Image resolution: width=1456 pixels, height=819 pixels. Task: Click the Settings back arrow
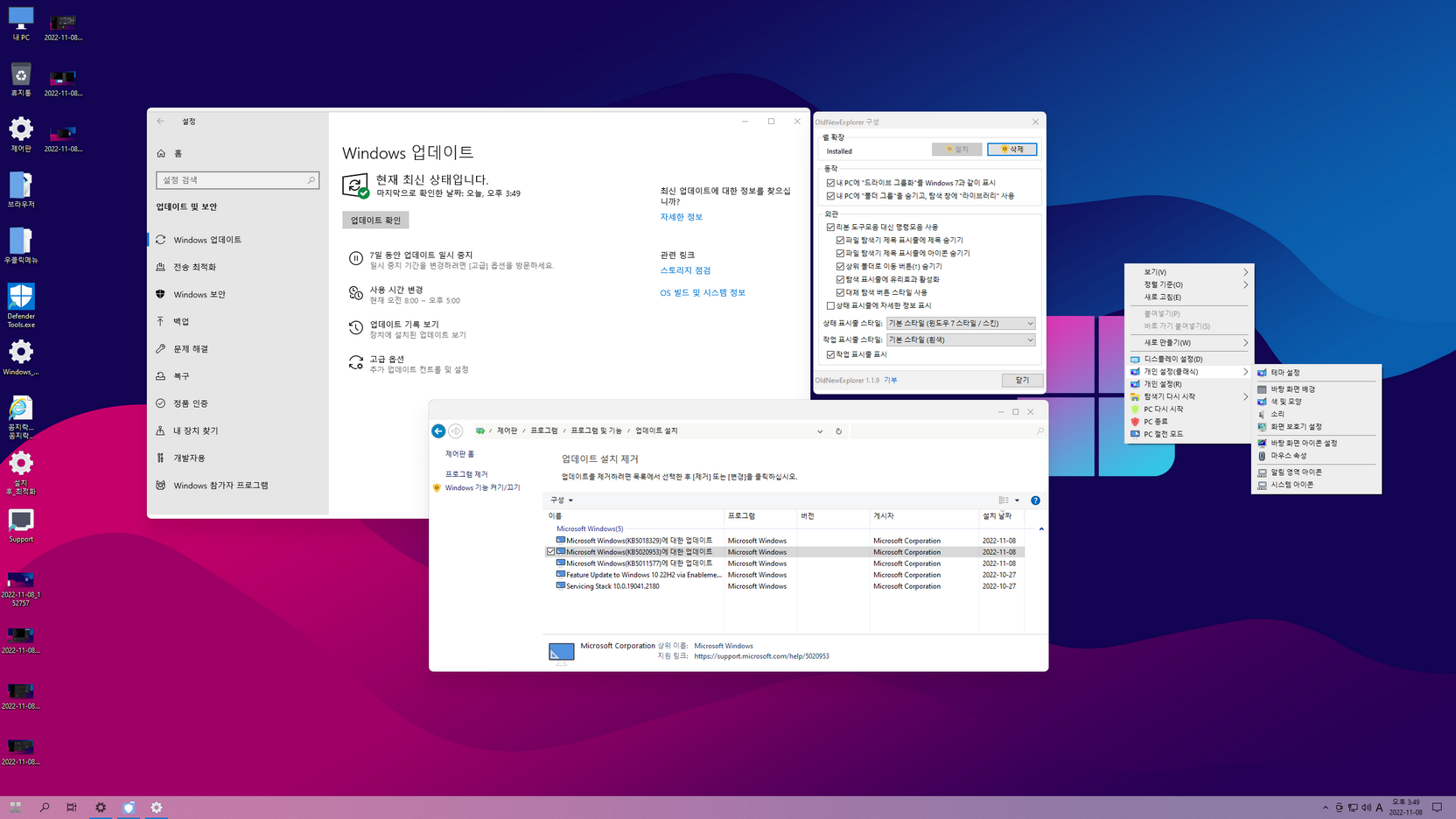[160, 122]
